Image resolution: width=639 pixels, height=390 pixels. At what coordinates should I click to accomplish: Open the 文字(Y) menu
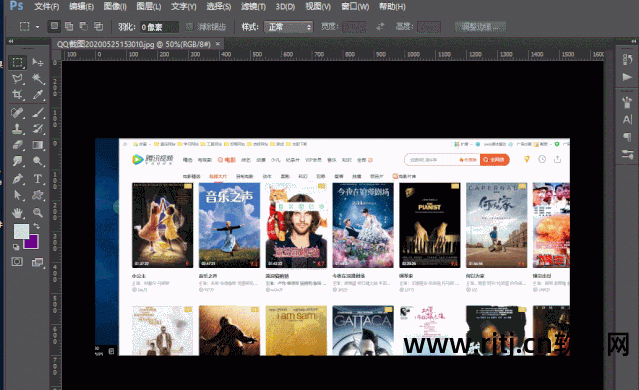183,7
